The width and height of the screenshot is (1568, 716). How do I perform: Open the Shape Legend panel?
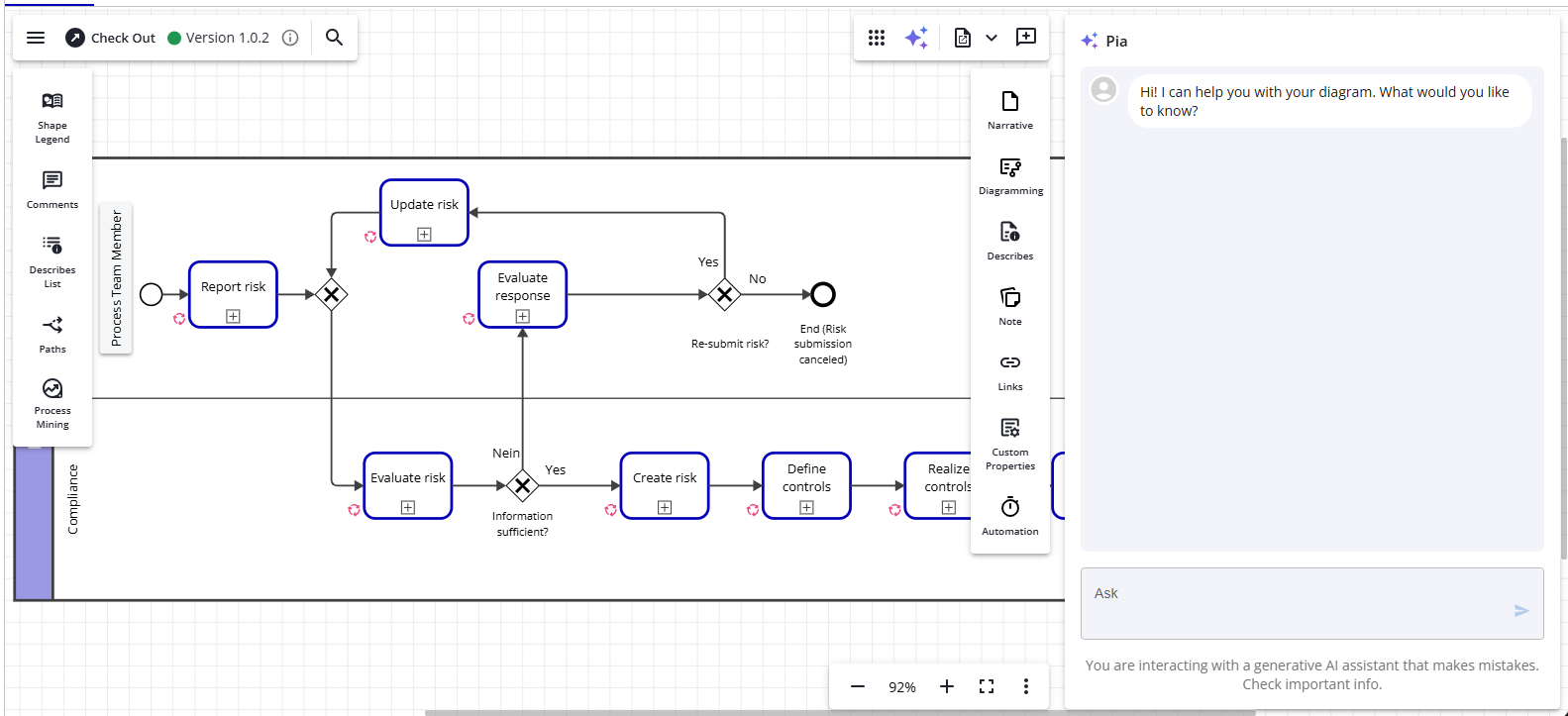[52, 117]
